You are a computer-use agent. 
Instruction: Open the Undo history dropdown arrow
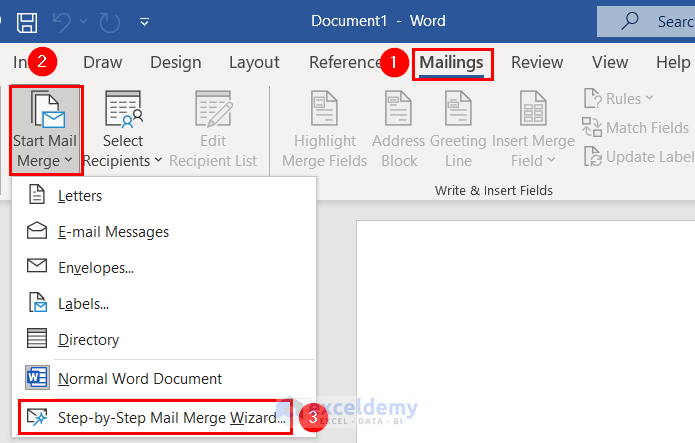pyautogui.click(x=83, y=21)
